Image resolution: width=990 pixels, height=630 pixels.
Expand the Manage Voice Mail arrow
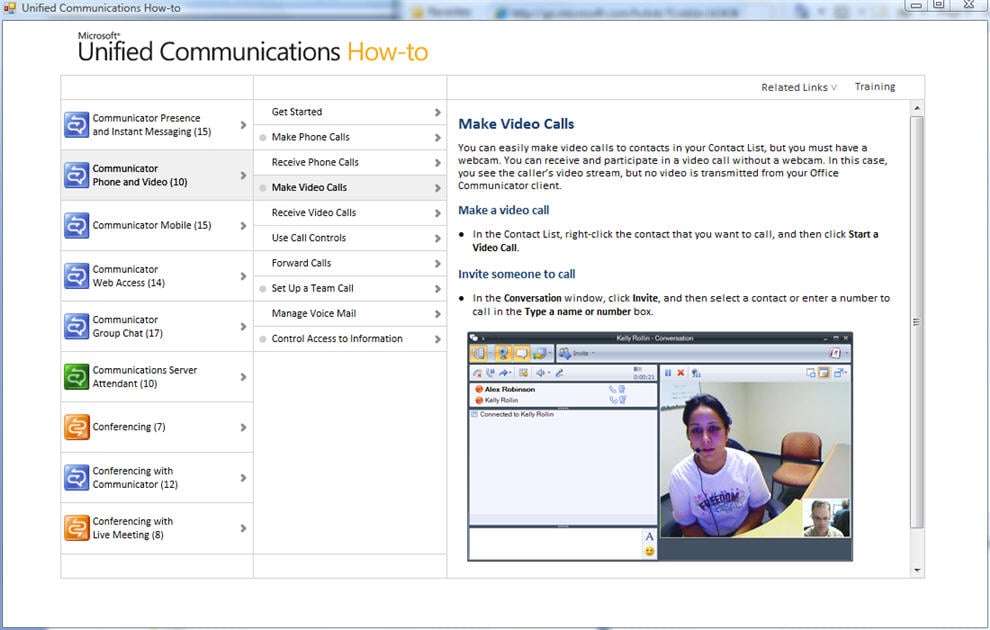point(437,314)
